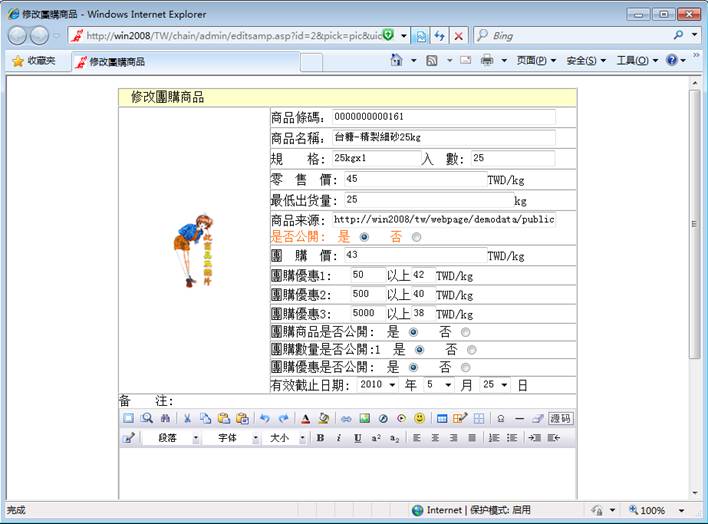Open the 段落 paragraph style dropdown
Screen dimensions: 708x524
(171, 438)
